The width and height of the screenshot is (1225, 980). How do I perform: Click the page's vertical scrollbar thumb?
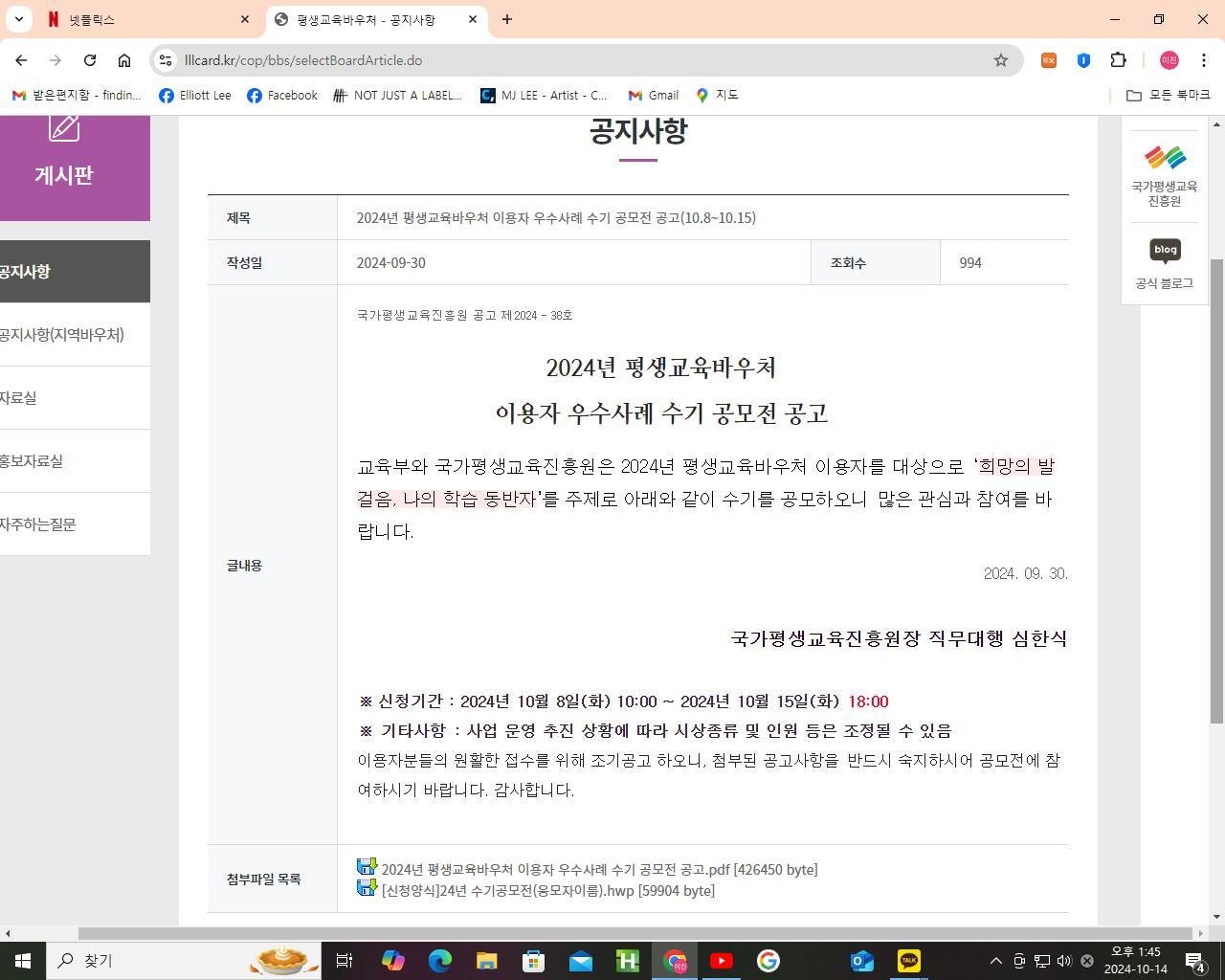click(1217, 491)
